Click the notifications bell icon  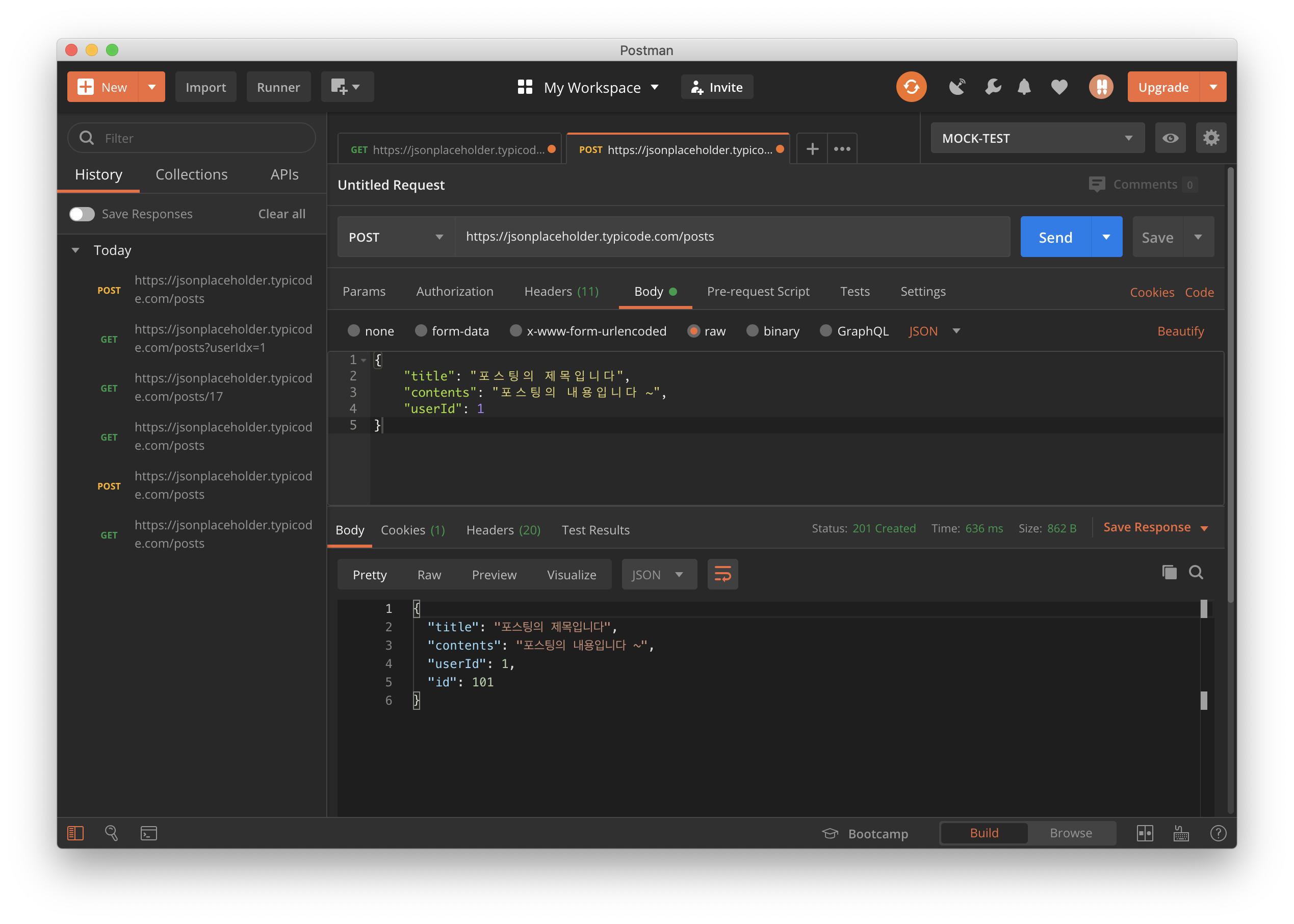click(x=1024, y=87)
